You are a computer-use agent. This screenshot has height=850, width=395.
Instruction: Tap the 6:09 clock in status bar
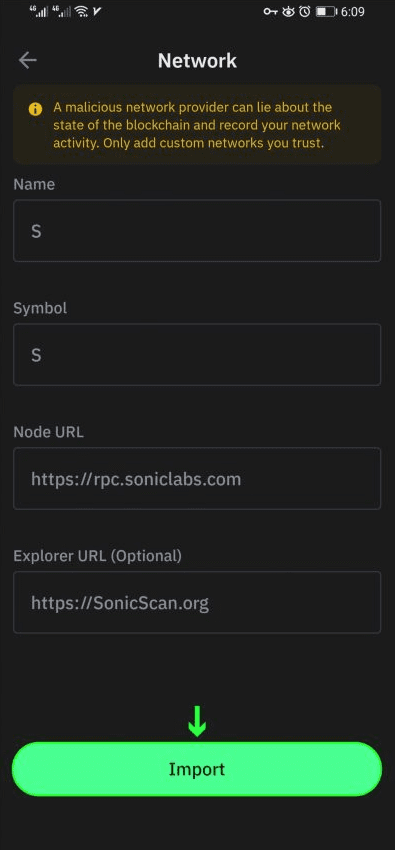point(352,11)
